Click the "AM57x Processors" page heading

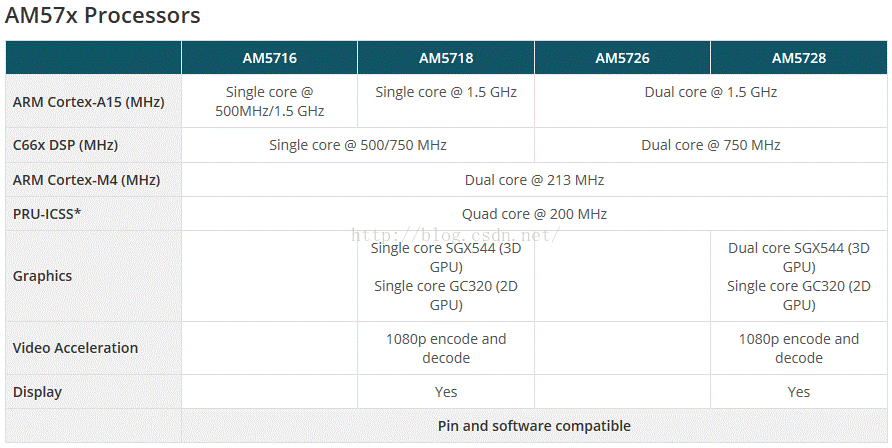point(103,17)
